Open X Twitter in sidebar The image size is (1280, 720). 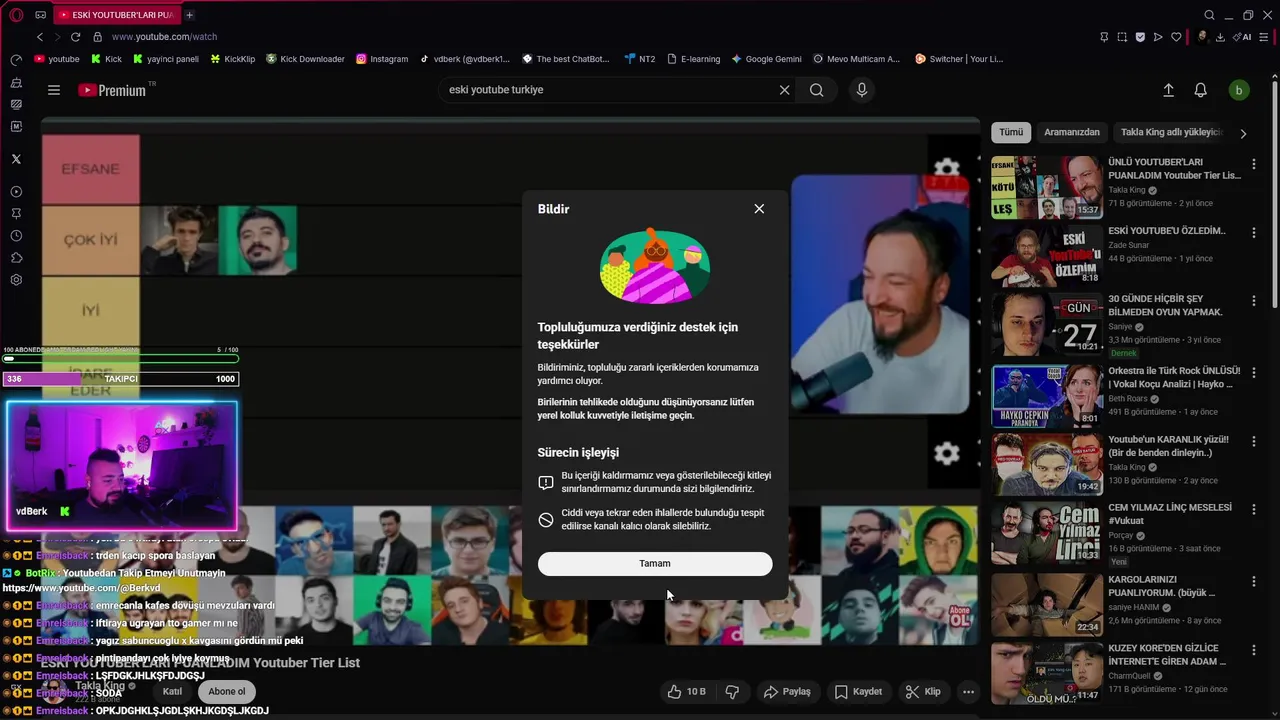16,159
